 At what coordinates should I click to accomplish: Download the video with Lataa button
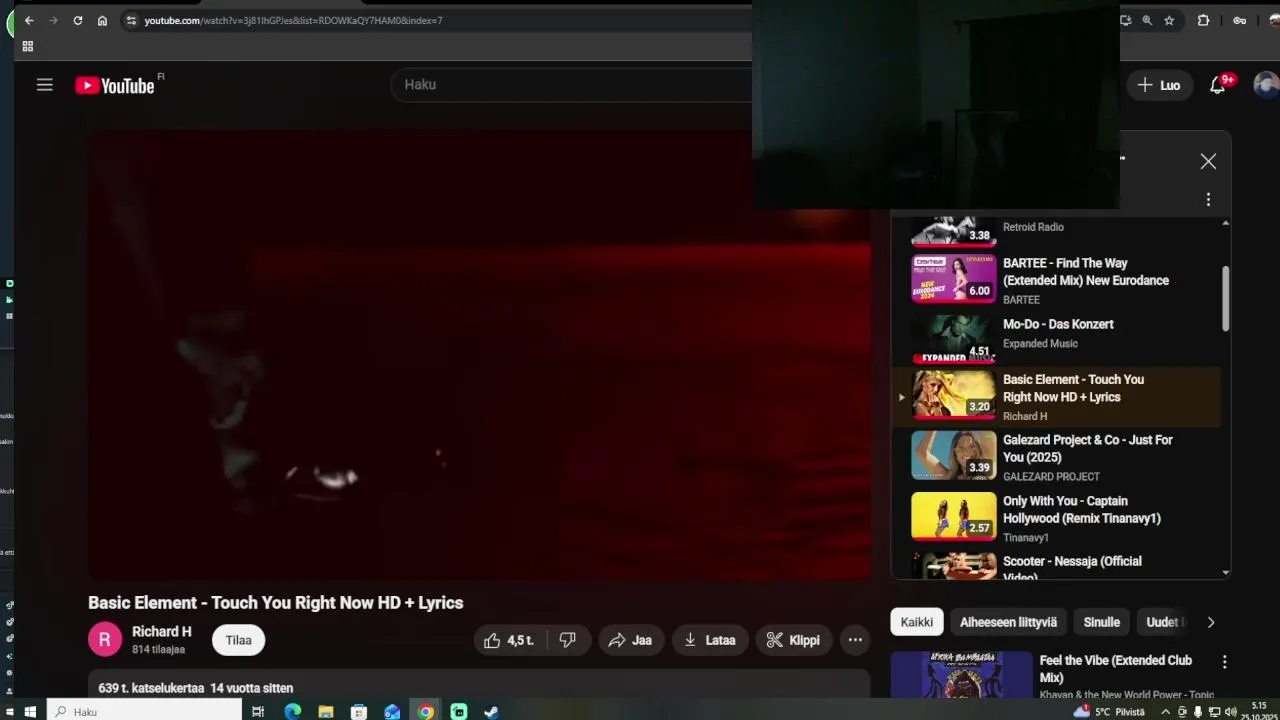[710, 640]
